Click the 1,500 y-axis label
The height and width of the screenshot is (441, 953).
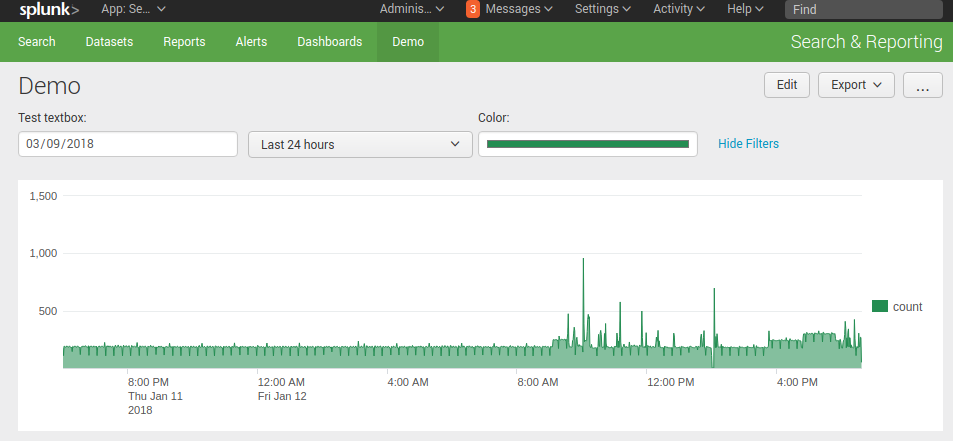[43, 196]
